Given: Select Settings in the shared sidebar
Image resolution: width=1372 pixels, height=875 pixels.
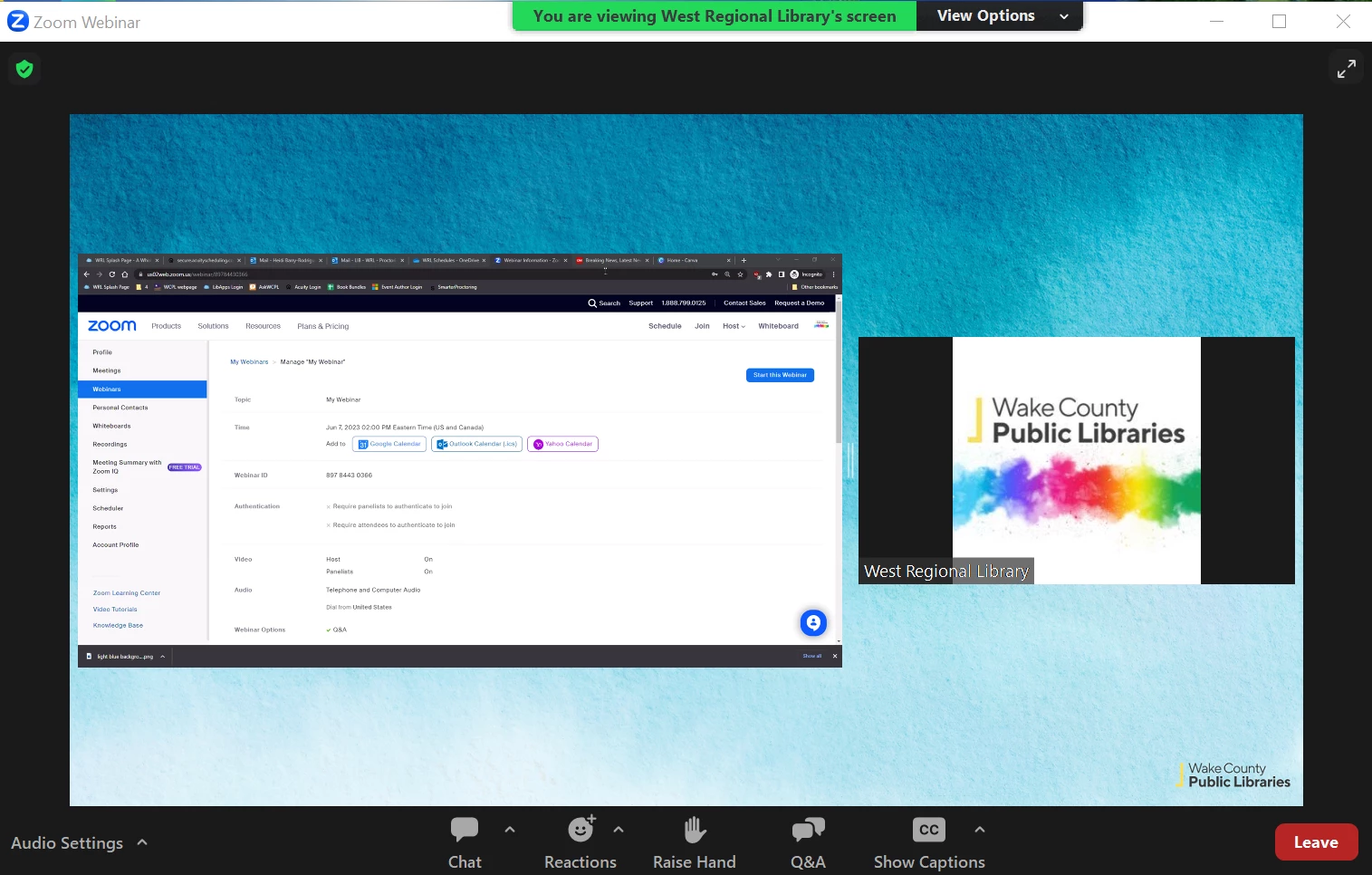Looking at the screenshot, I should point(105,490).
